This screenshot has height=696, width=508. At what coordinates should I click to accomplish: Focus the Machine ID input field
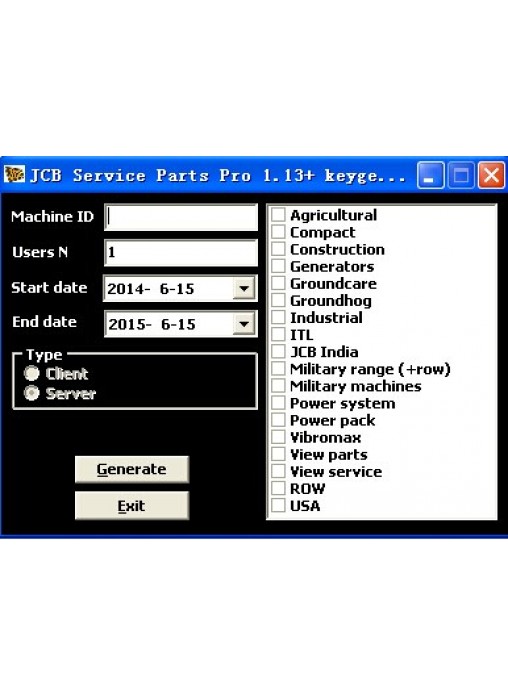pyautogui.click(x=181, y=217)
